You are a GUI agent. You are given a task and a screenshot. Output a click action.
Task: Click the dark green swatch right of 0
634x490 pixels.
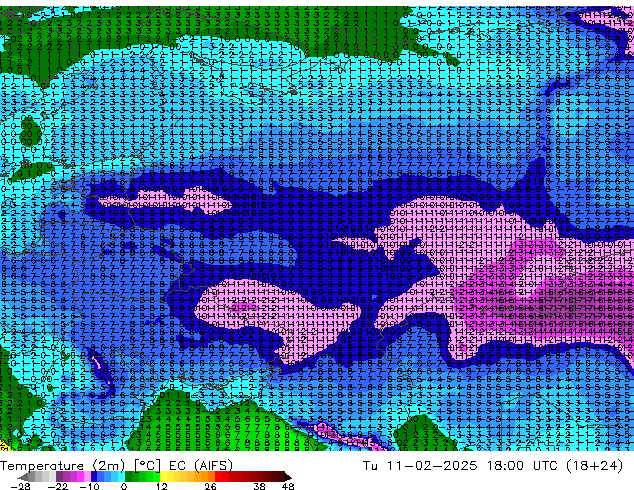tap(129, 476)
